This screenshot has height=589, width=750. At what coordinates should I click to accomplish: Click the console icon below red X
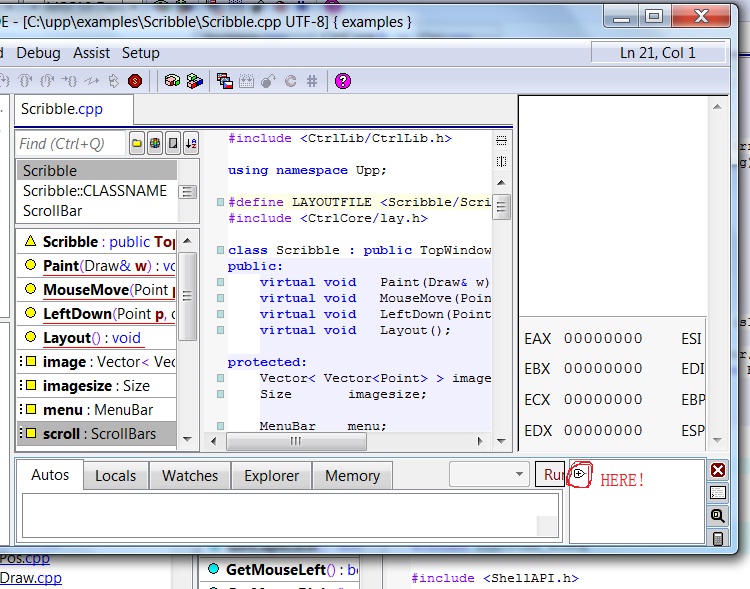coord(718,493)
